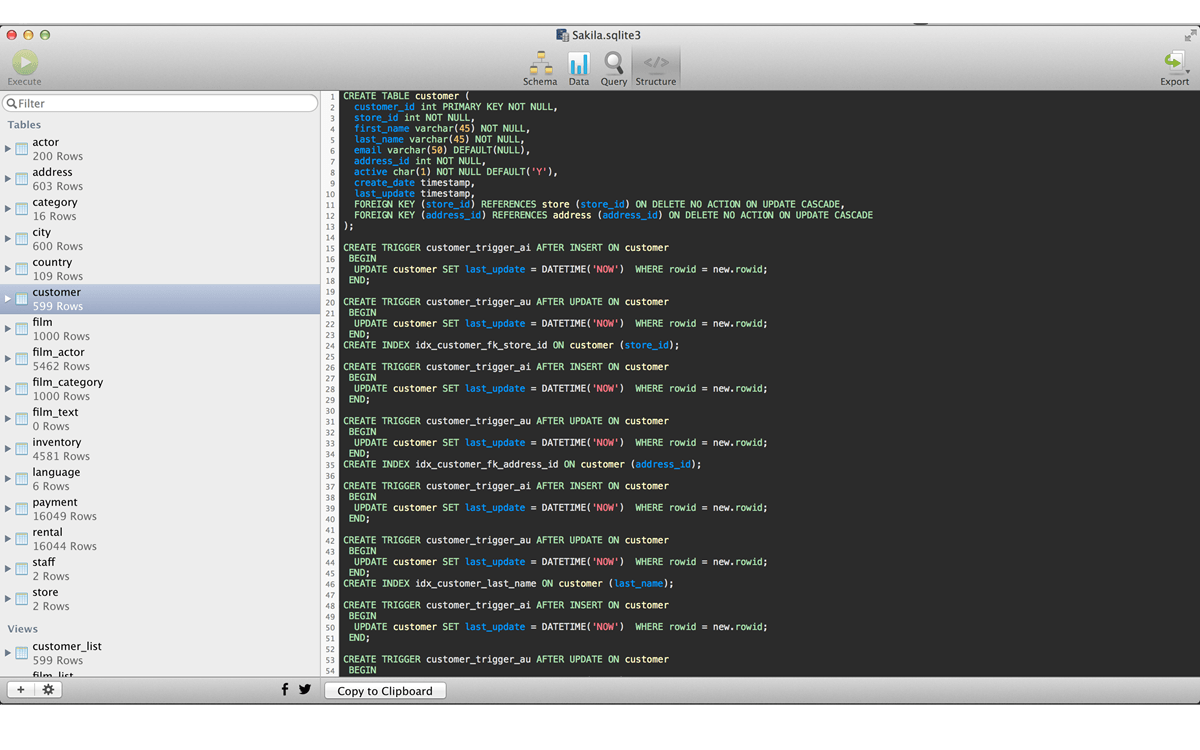Viewport: 1200px width, 750px height.
Task: Click the city table icon
Action: click(x=22, y=239)
